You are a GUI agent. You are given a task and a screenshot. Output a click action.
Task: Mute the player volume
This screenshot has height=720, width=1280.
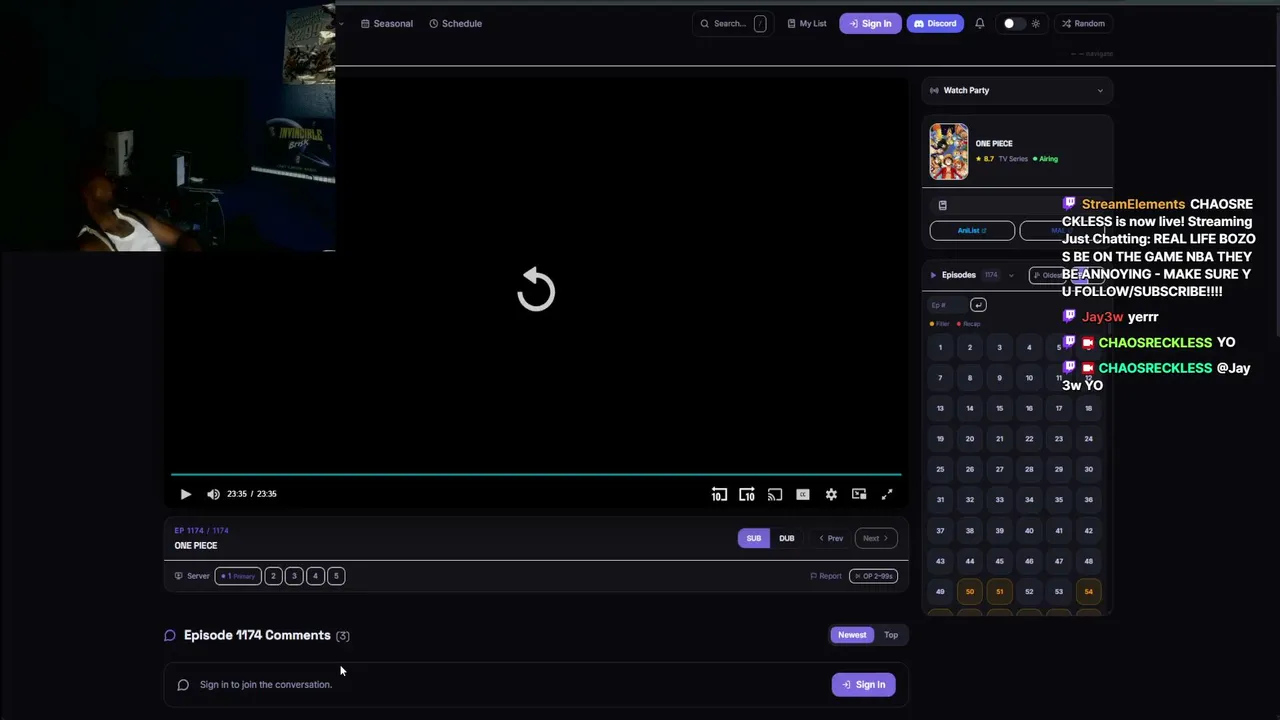[213, 494]
